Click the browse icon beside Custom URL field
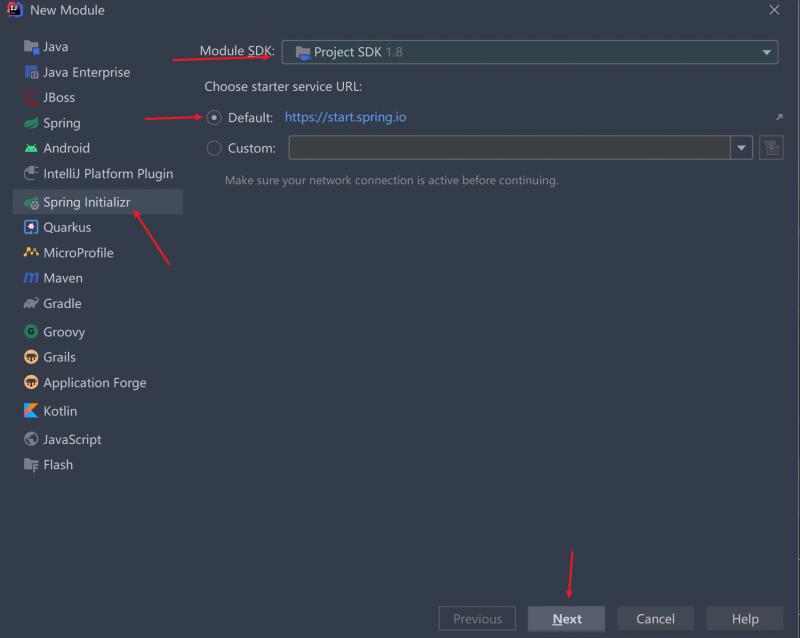 coord(770,148)
